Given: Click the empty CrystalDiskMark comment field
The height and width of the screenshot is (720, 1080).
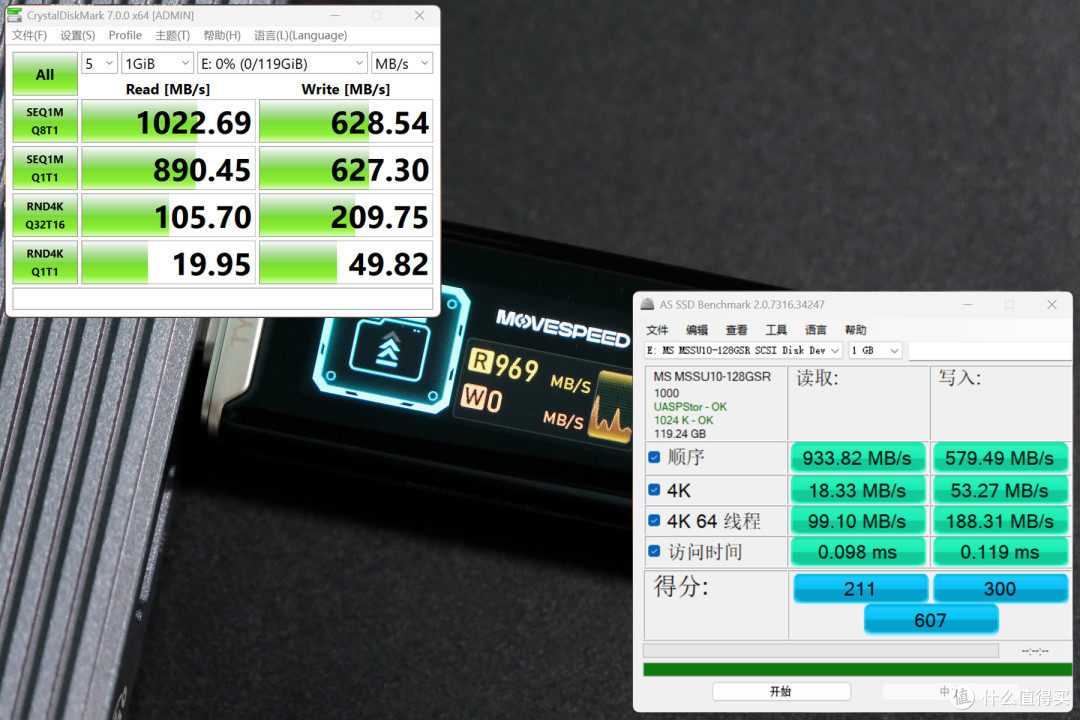Looking at the screenshot, I should tap(222, 299).
